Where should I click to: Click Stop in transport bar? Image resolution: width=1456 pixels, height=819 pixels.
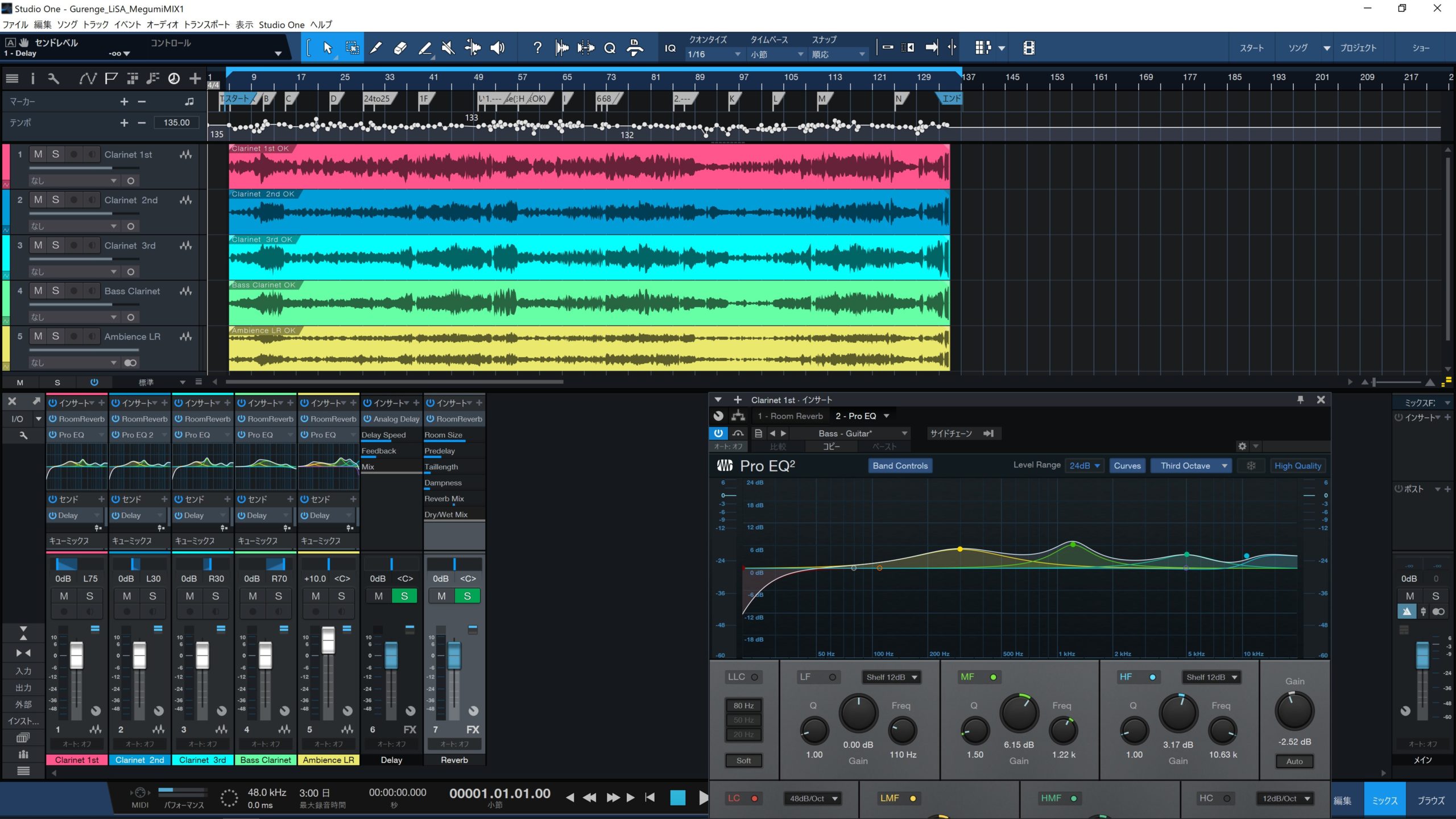(x=677, y=797)
